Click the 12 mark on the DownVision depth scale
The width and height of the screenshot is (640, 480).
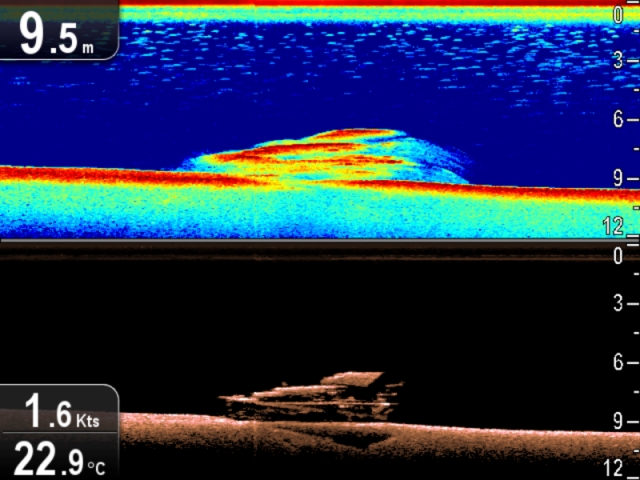pyautogui.click(x=613, y=469)
